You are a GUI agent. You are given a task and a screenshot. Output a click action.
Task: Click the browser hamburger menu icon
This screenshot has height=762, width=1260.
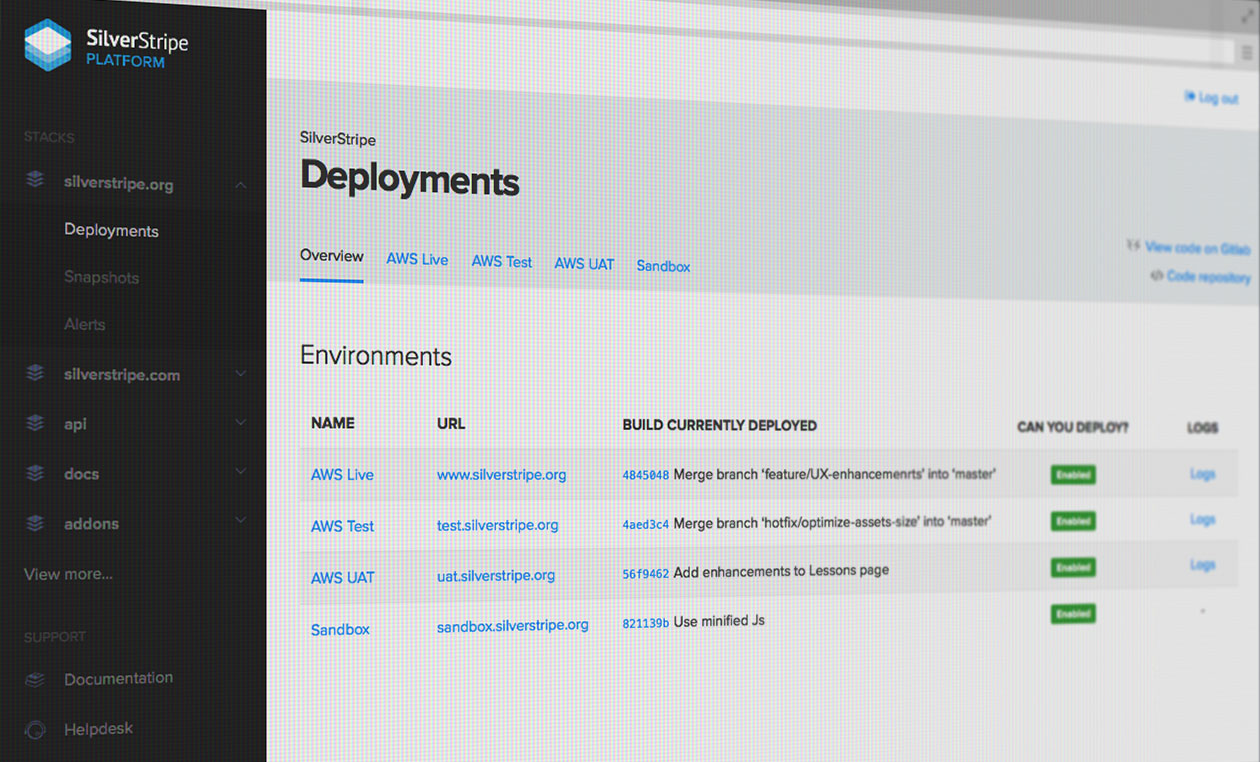coord(1245,52)
